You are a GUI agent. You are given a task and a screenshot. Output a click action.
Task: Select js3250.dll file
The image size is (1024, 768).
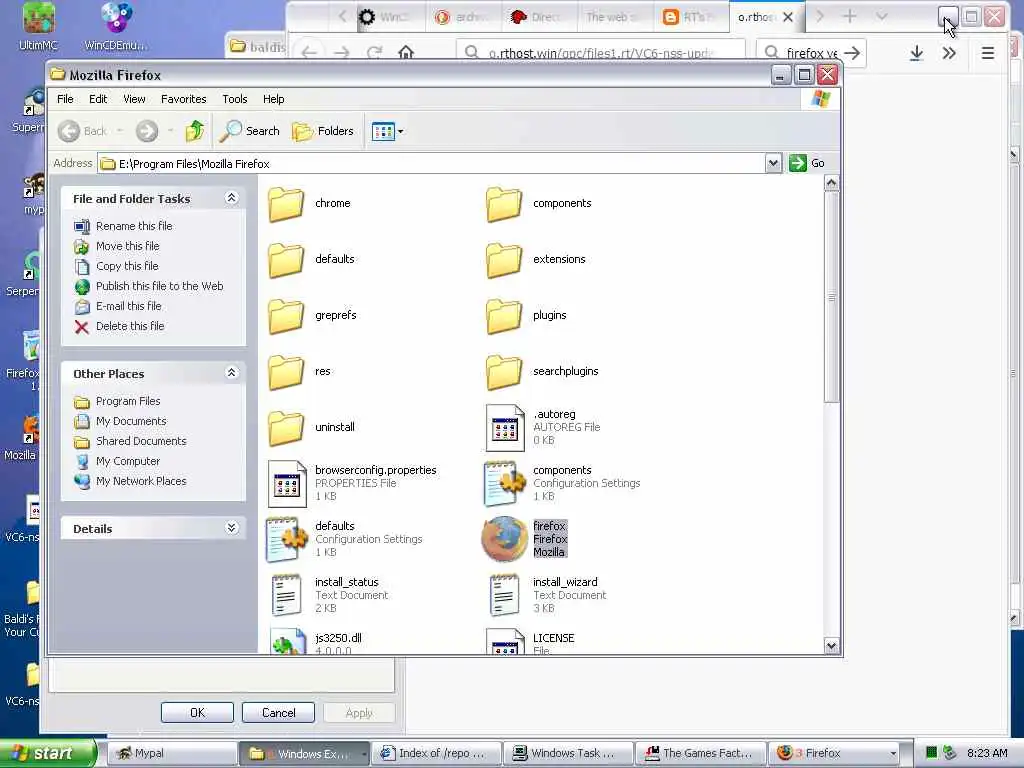point(288,641)
